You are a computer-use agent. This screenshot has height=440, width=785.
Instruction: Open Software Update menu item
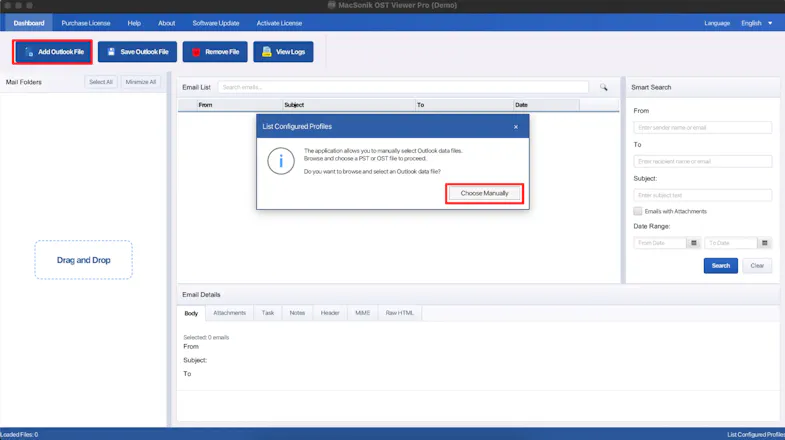click(216, 23)
